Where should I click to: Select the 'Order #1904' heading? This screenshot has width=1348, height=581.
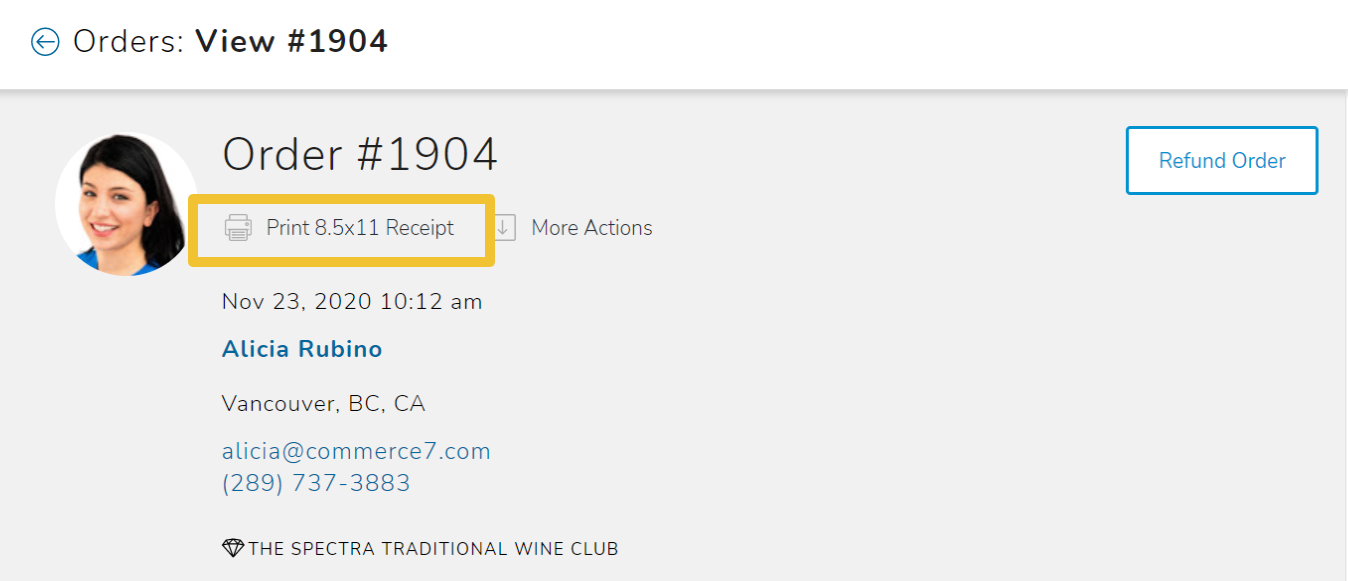tap(360, 155)
